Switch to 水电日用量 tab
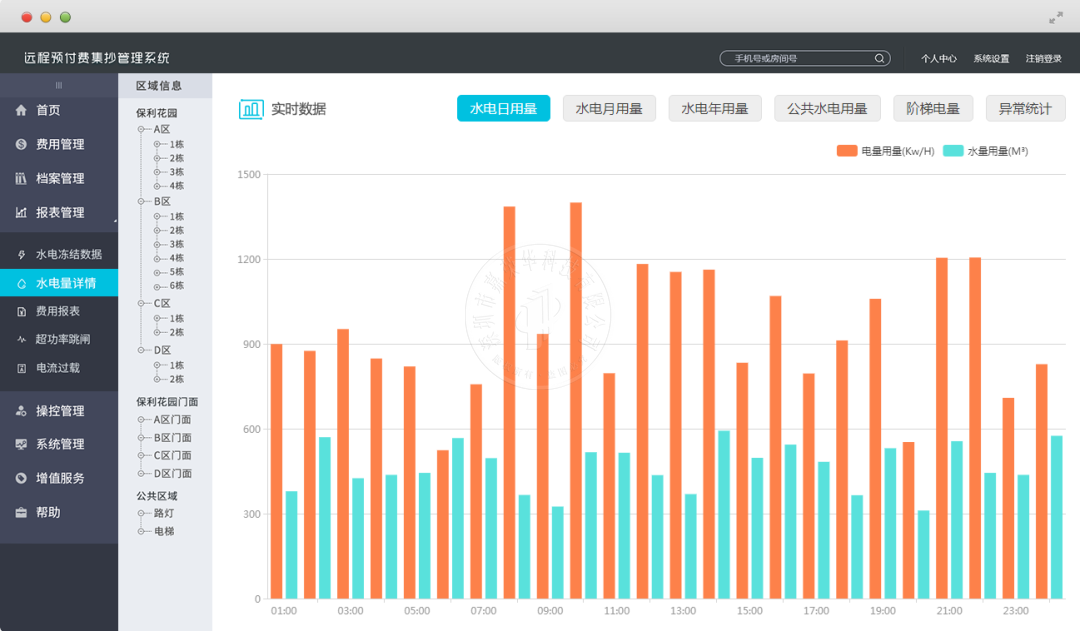The width and height of the screenshot is (1080, 631). pyautogui.click(x=503, y=108)
